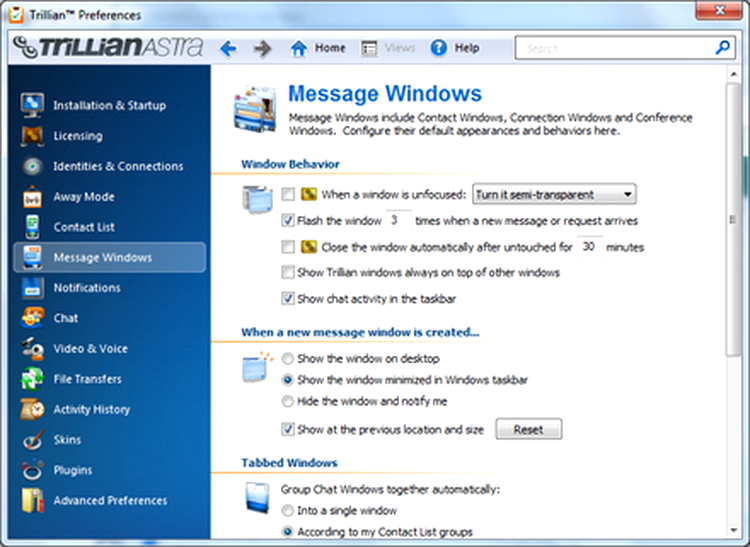
Task: Click the search magnifier icon
Action: tap(722, 47)
